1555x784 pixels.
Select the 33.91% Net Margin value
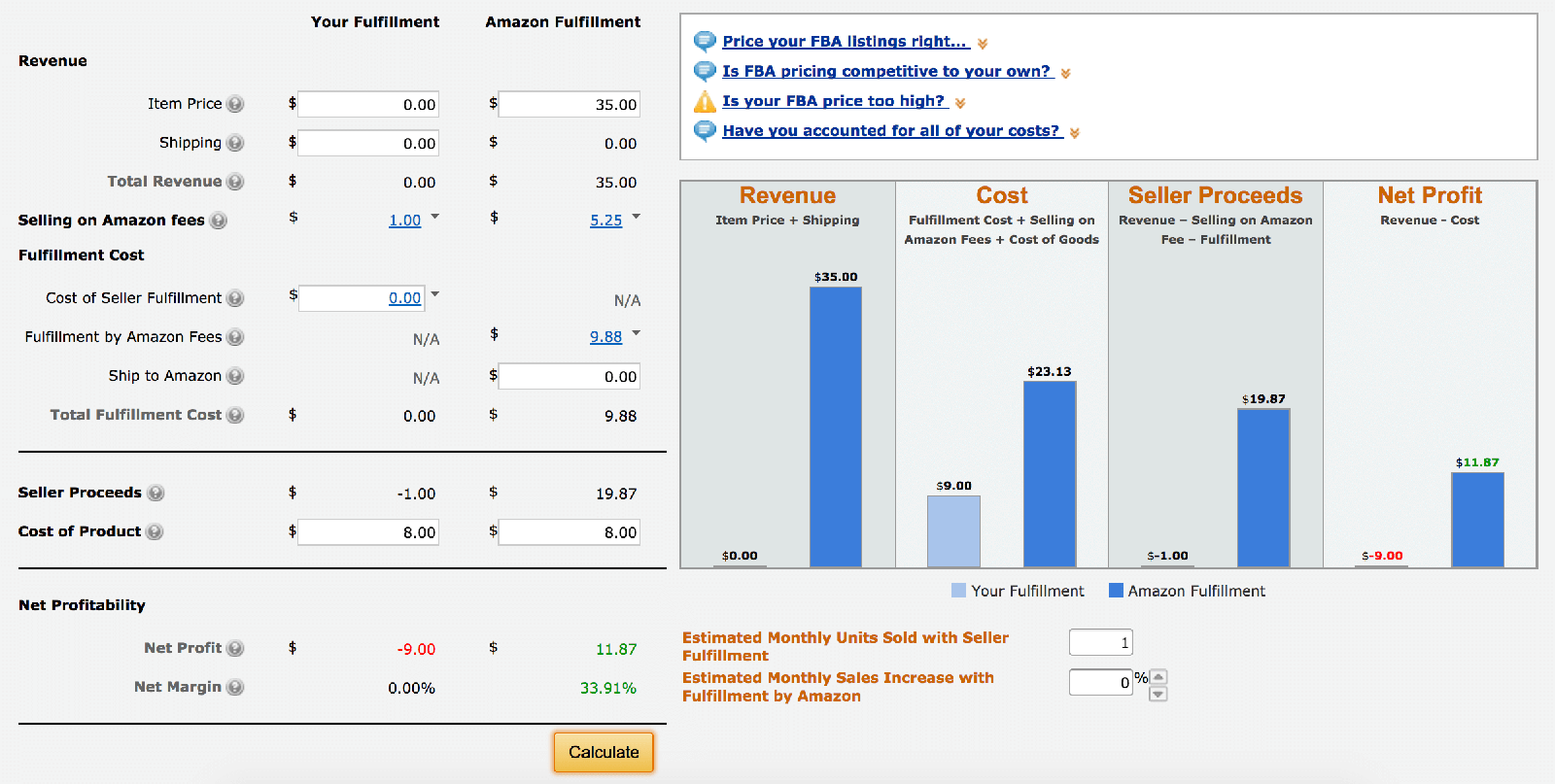click(608, 688)
